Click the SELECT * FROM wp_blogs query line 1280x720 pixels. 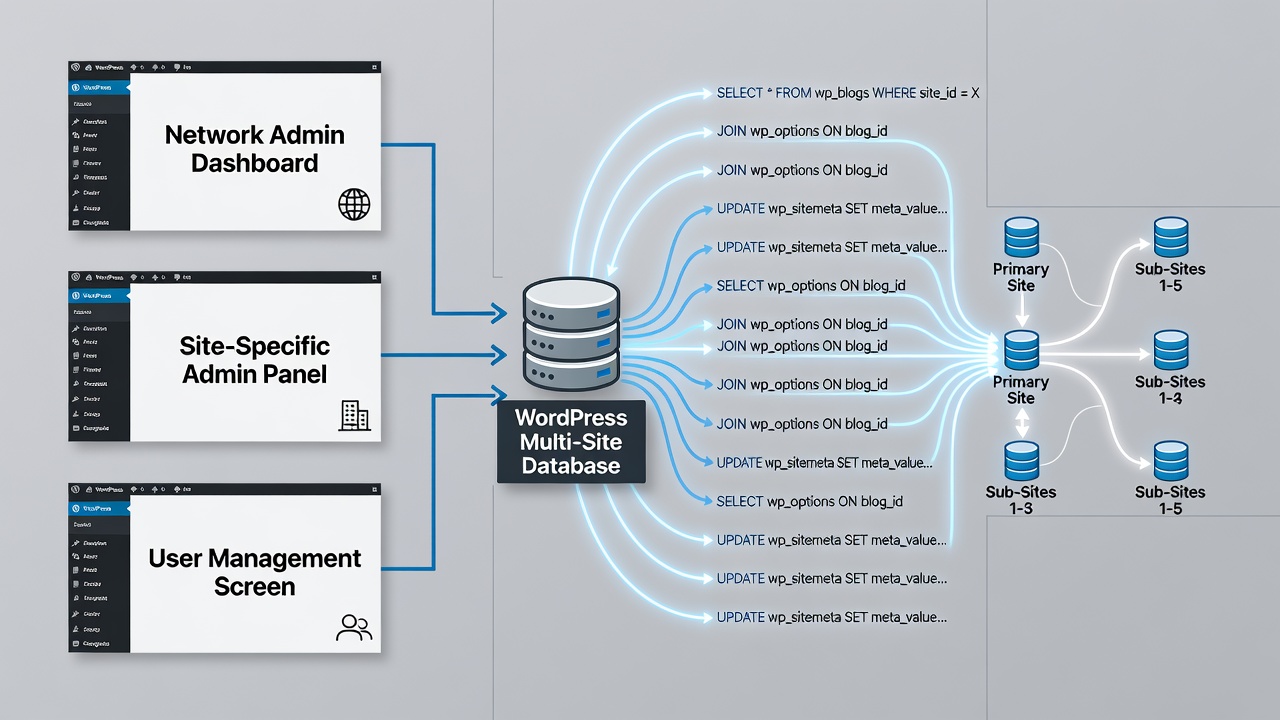(848, 92)
